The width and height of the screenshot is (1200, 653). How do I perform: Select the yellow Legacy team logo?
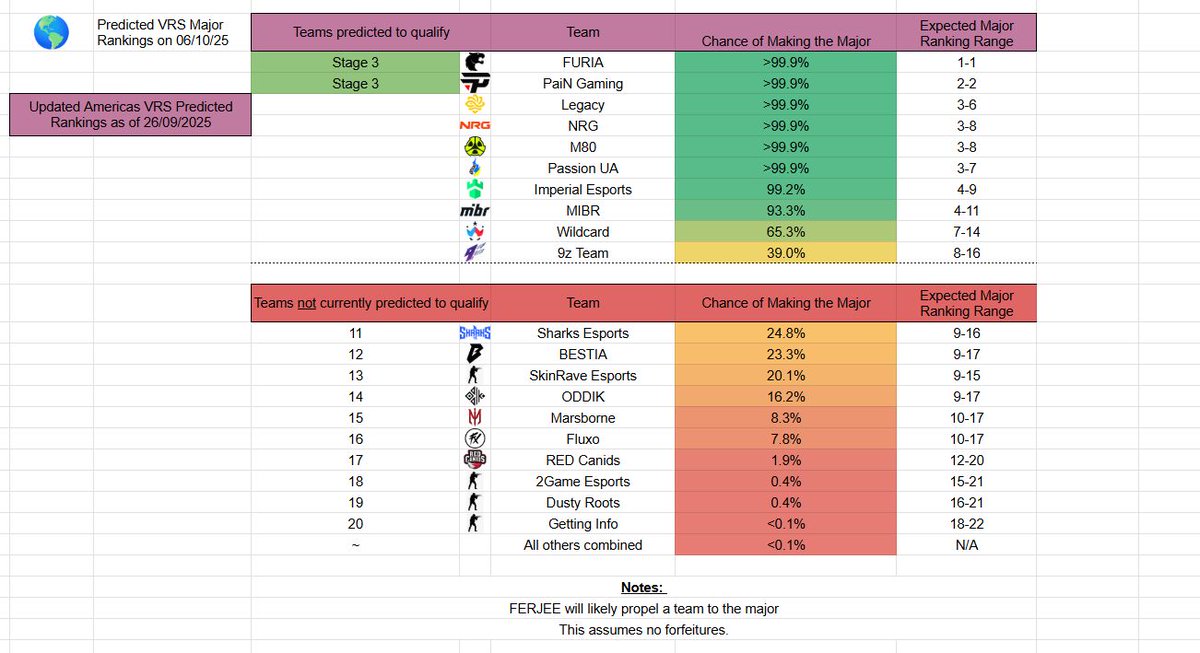(x=474, y=104)
